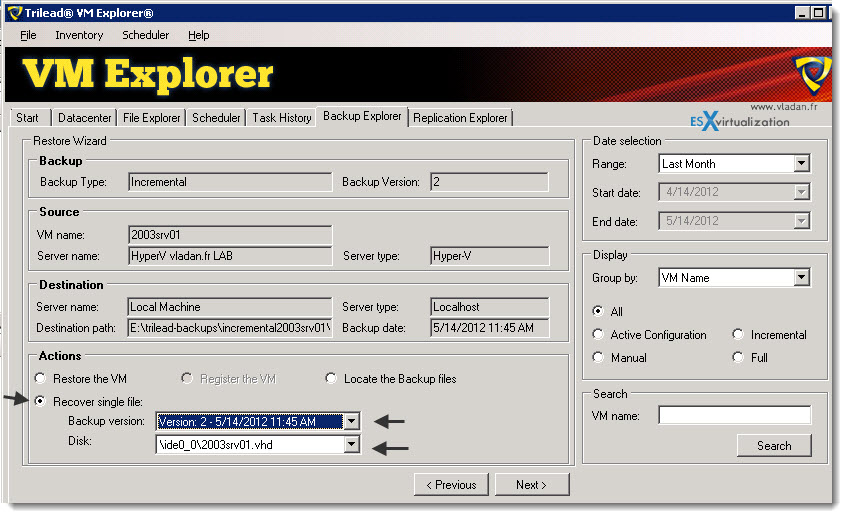Screen dimensions: 847x518
Task: Click the VM name search input field
Action: (735, 415)
